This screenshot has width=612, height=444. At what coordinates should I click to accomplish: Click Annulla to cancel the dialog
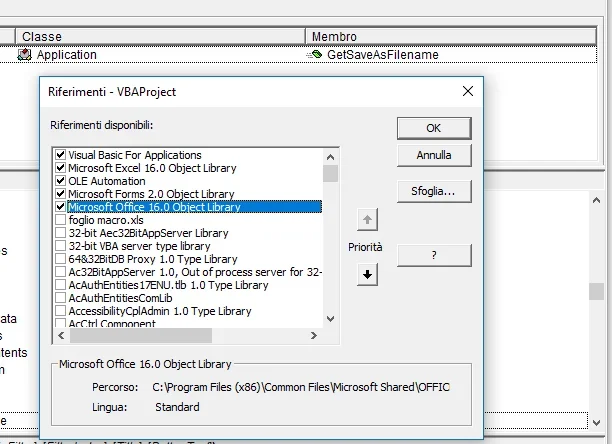pyautogui.click(x=434, y=155)
